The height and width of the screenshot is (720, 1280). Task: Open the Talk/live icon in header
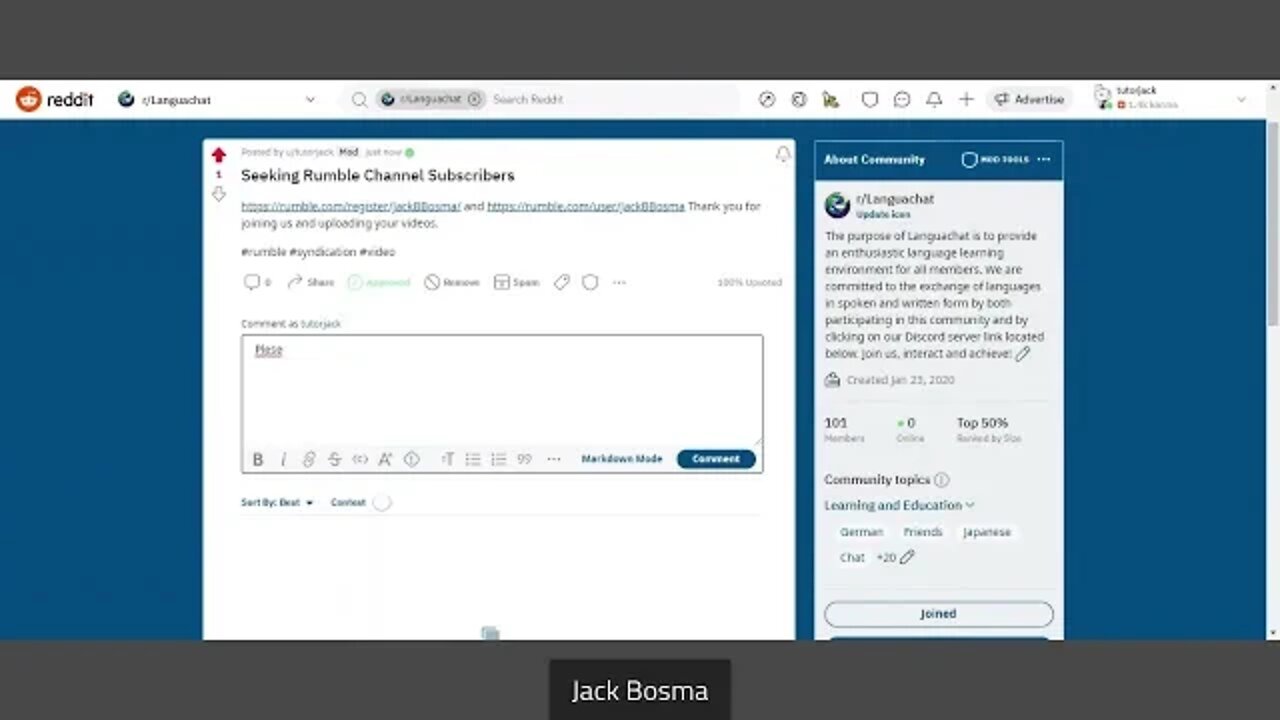point(830,99)
